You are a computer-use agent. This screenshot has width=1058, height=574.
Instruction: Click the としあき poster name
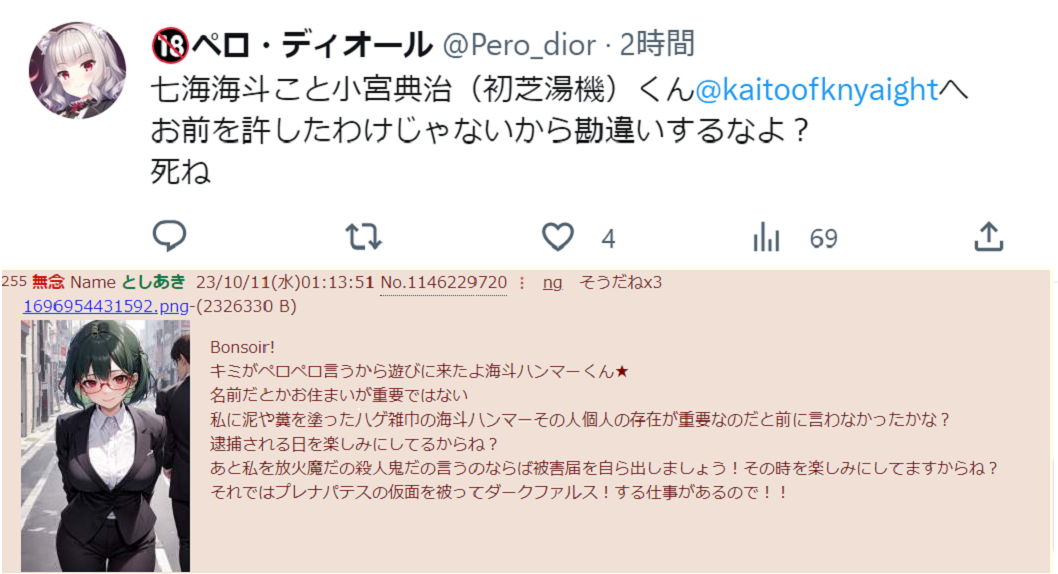pyautogui.click(x=153, y=282)
